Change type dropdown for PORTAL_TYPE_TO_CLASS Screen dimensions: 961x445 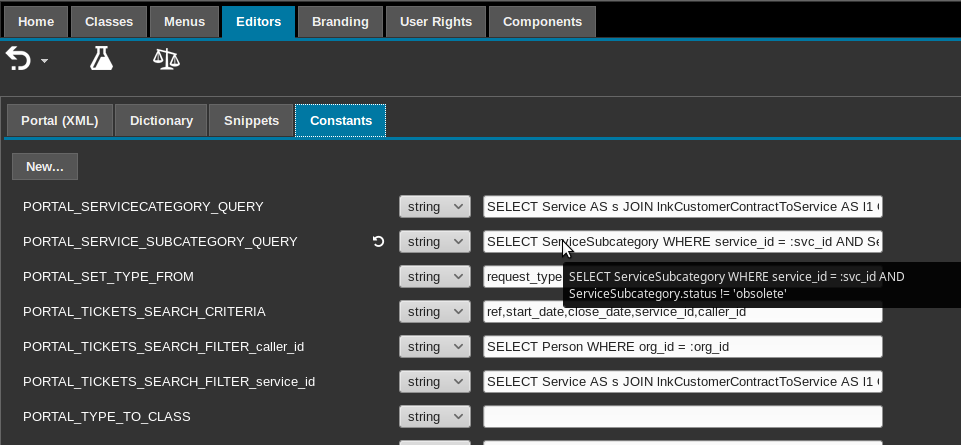434,416
